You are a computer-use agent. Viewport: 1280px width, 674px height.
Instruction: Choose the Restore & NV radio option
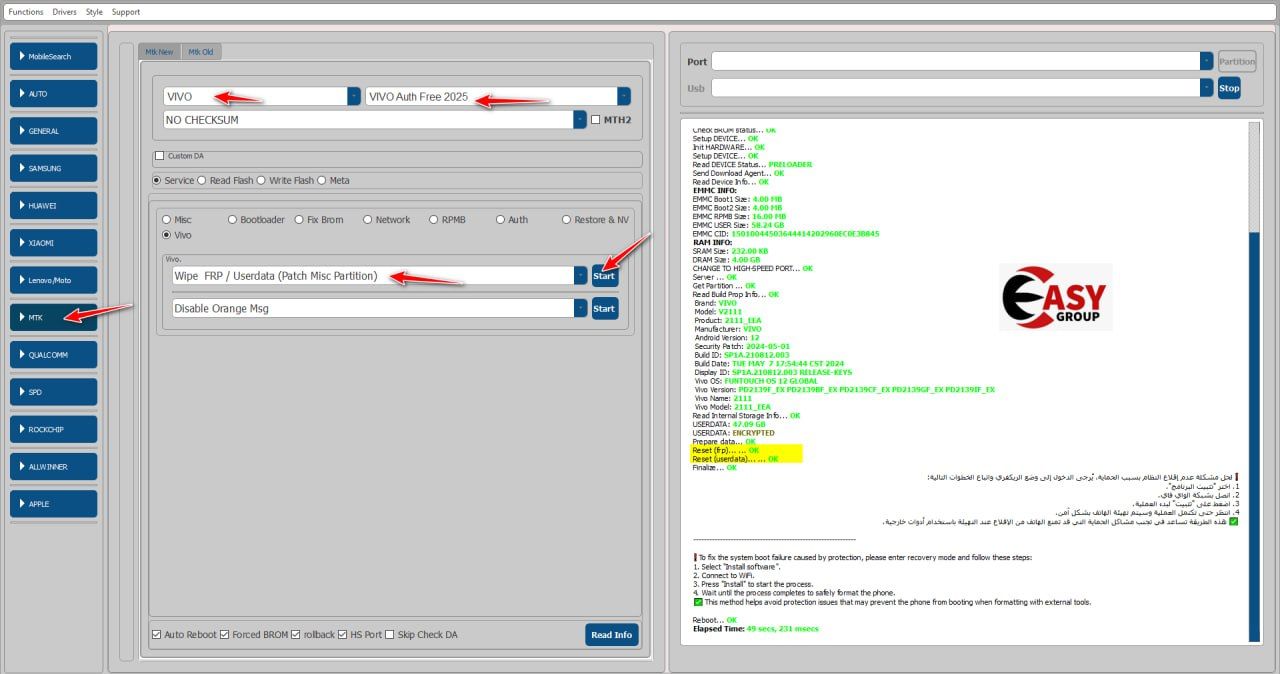567,220
